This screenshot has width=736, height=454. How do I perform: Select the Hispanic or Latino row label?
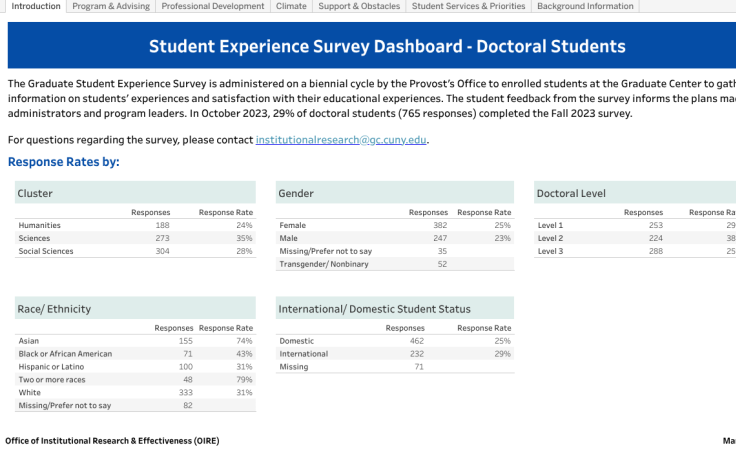point(54,366)
